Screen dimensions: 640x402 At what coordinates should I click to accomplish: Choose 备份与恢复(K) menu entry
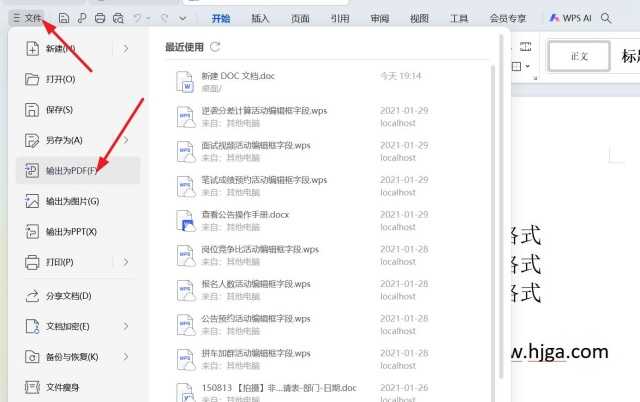pyautogui.click(x=78, y=357)
